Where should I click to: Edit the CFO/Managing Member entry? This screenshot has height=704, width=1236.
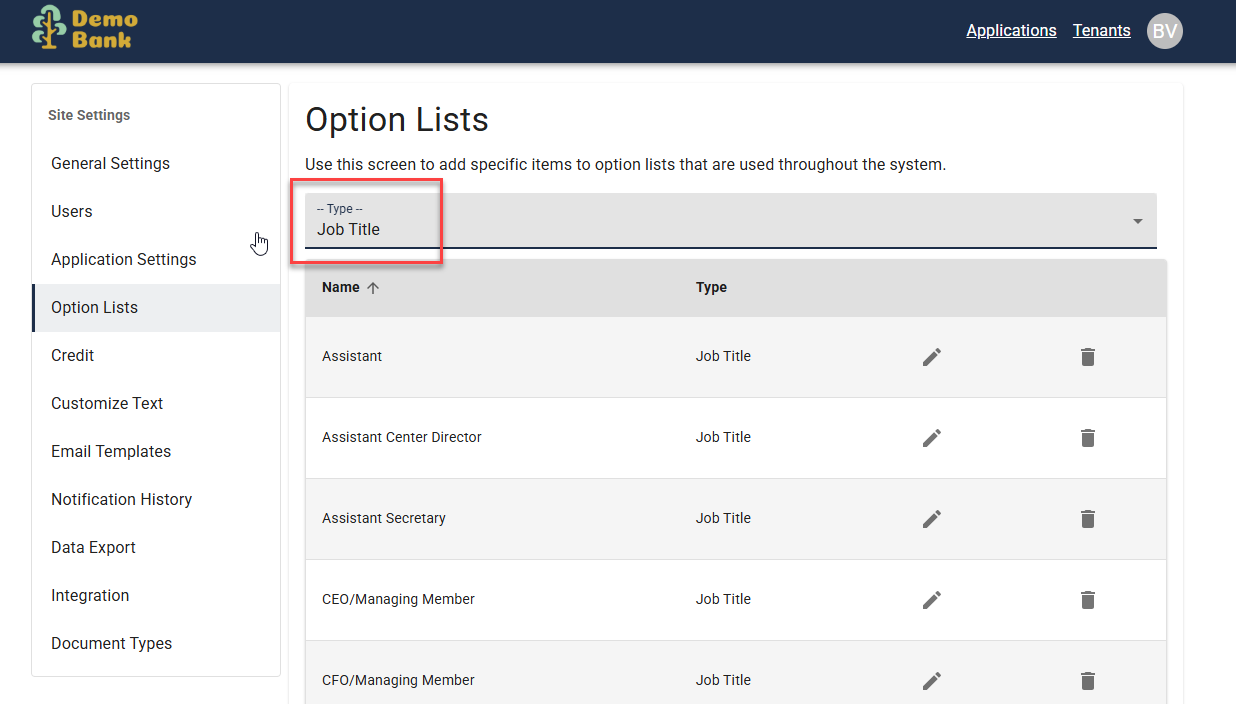(932, 681)
